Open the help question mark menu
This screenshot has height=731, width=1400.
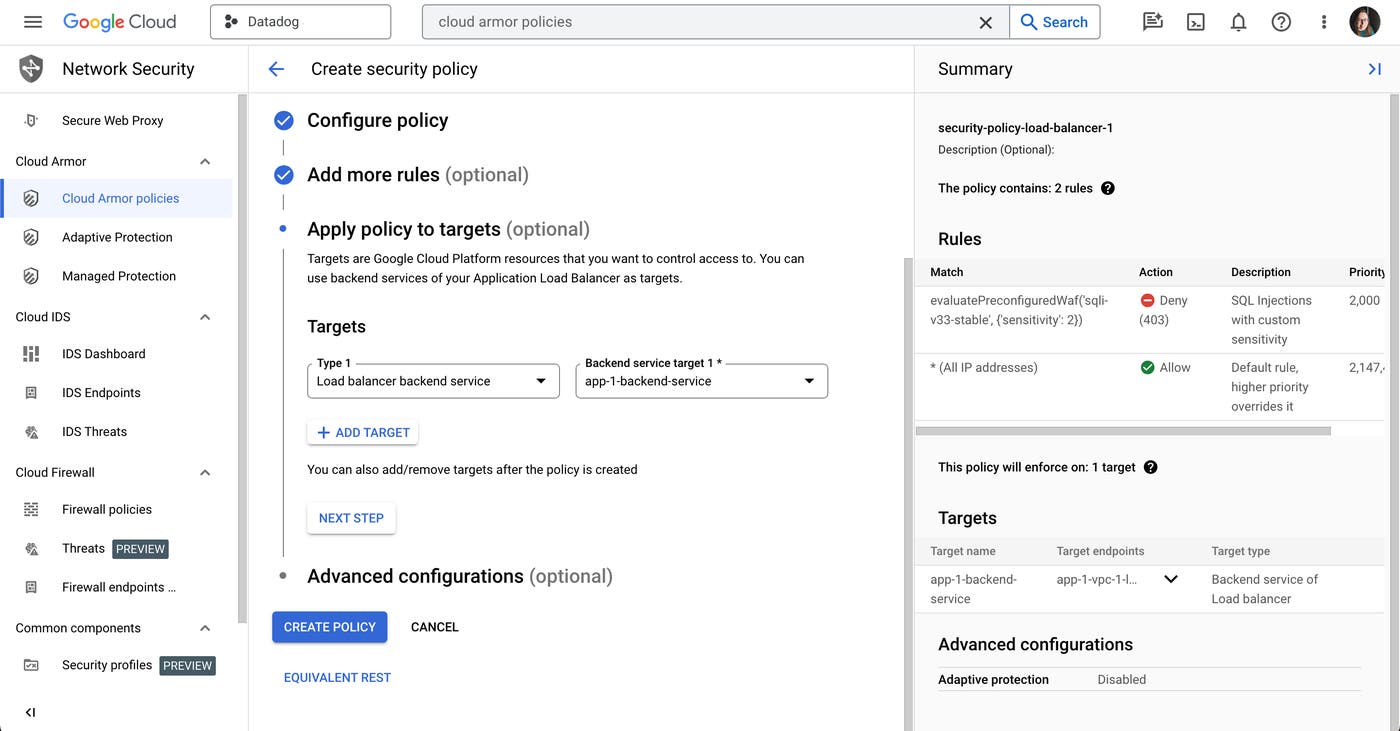[x=1281, y=22]
